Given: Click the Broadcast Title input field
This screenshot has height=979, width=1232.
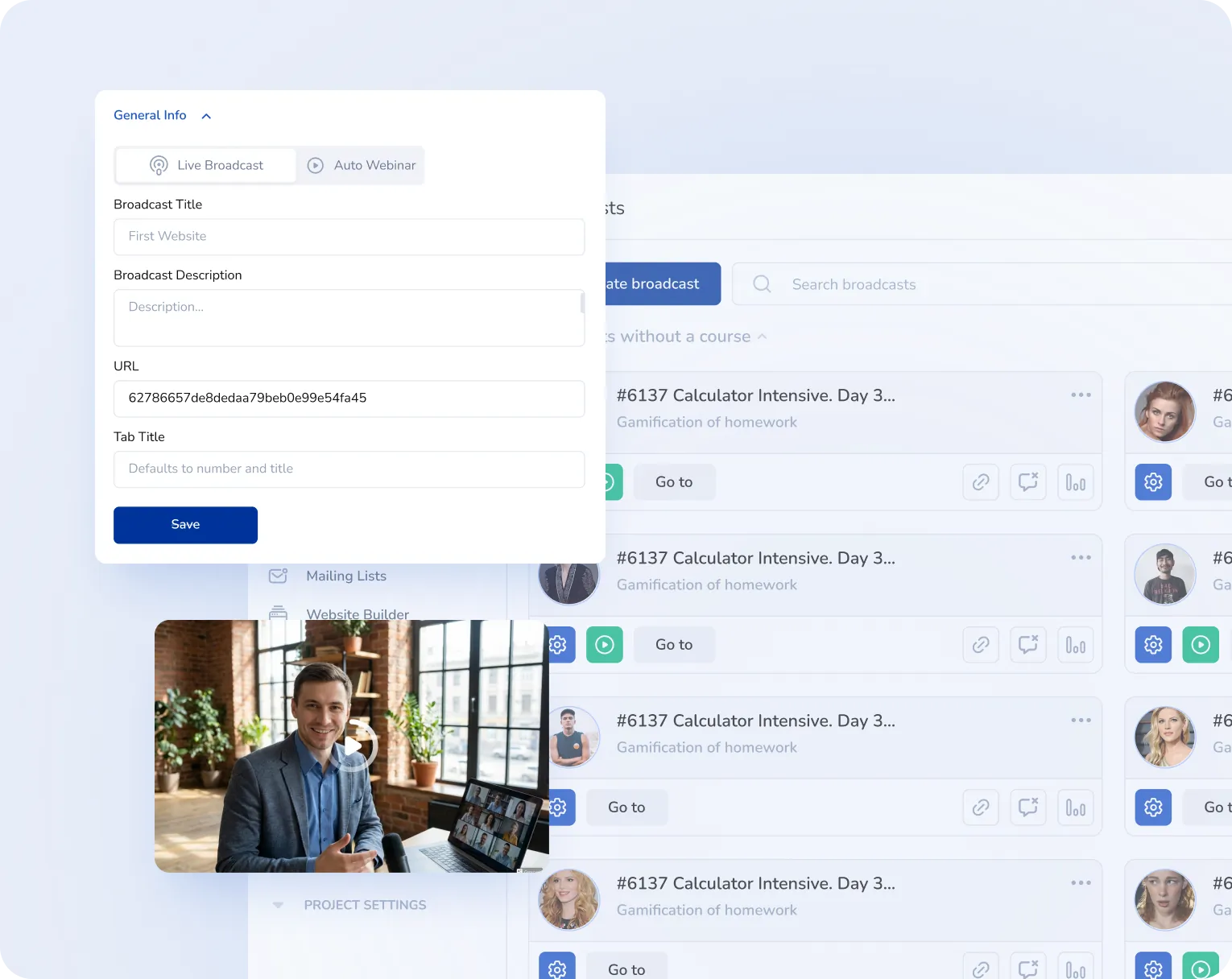Looking at the screenshot, I should coord(349,237).
